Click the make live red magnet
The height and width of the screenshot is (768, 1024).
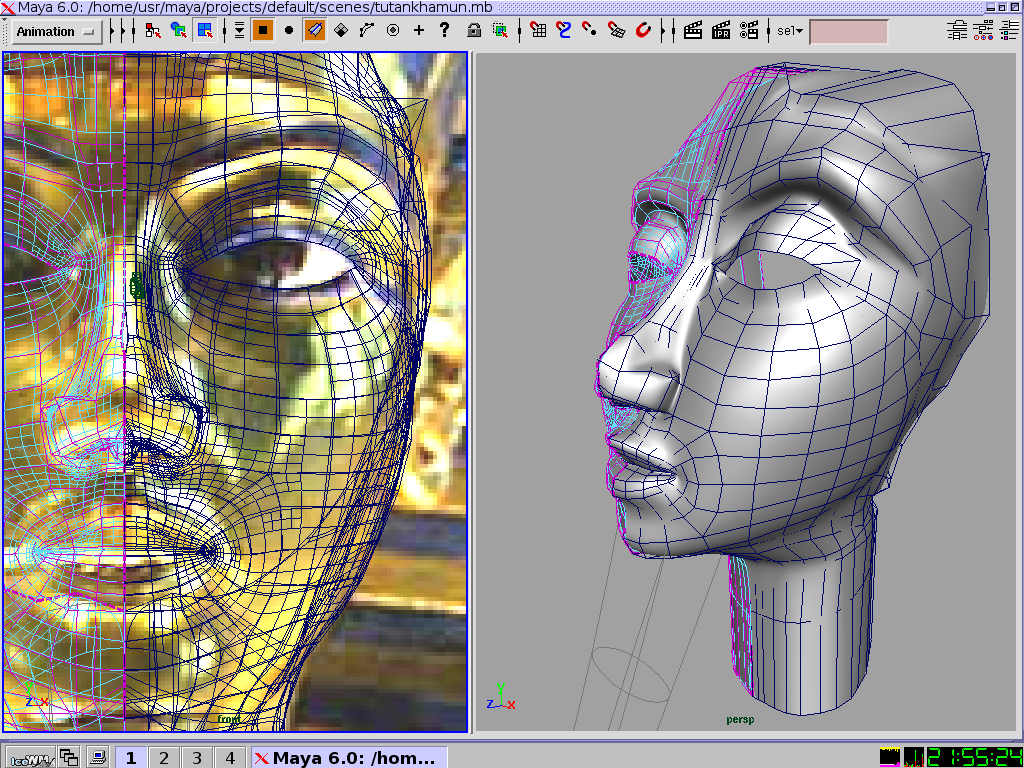[643, 30]
